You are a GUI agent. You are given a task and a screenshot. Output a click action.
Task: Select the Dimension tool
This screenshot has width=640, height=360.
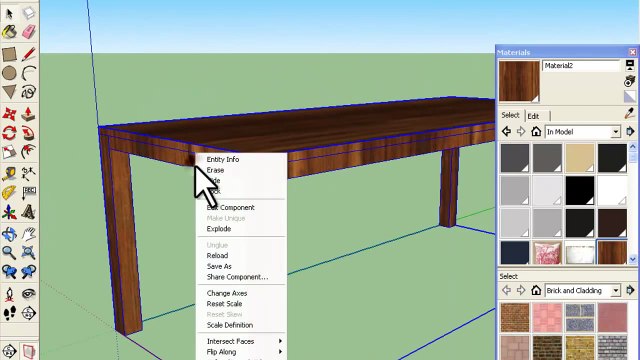pyautogui.click(x=29, y=174)
